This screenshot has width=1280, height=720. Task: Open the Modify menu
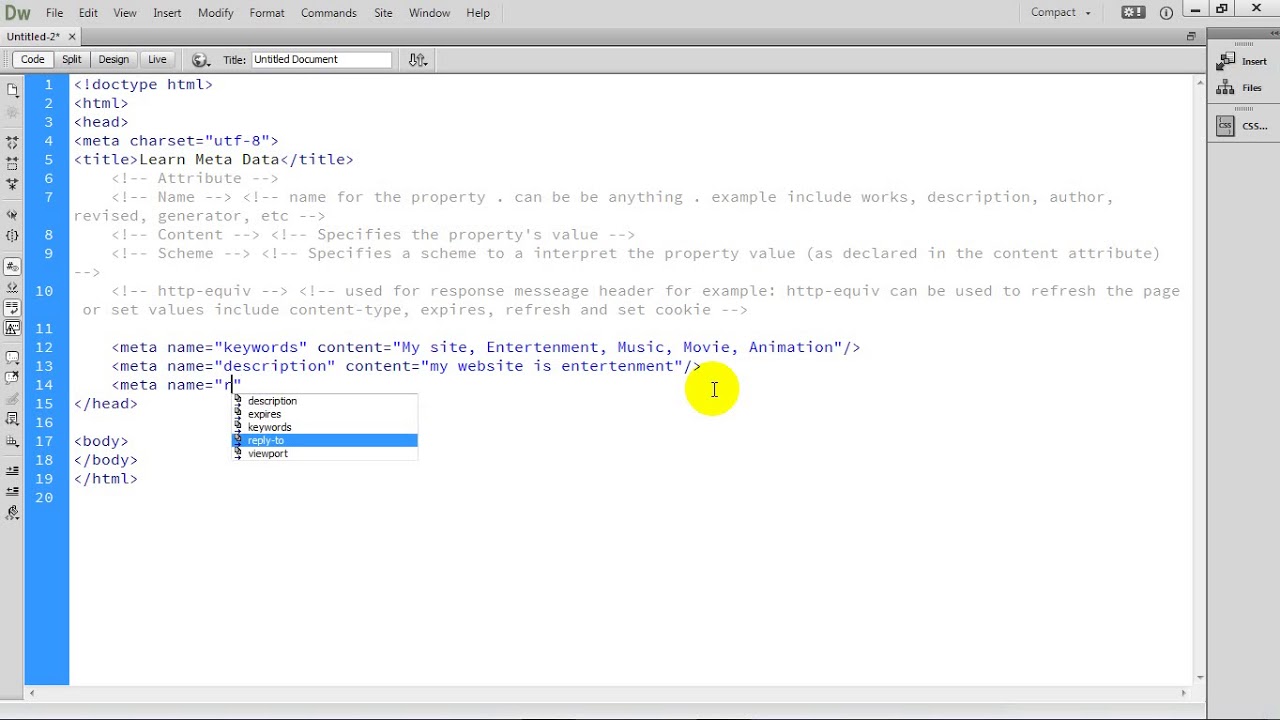pos(215,13)
